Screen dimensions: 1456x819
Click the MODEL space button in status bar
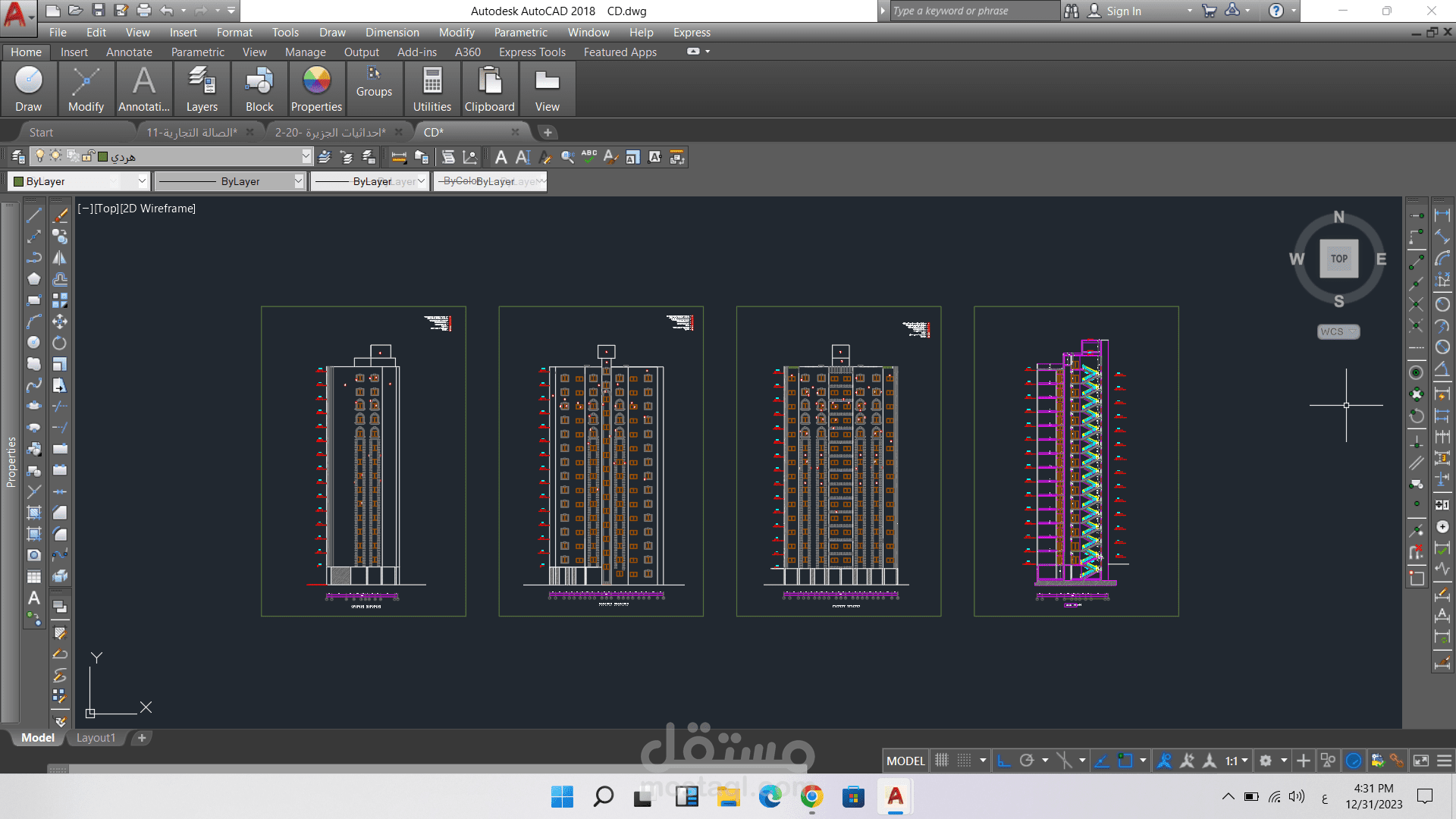[905, 761]
